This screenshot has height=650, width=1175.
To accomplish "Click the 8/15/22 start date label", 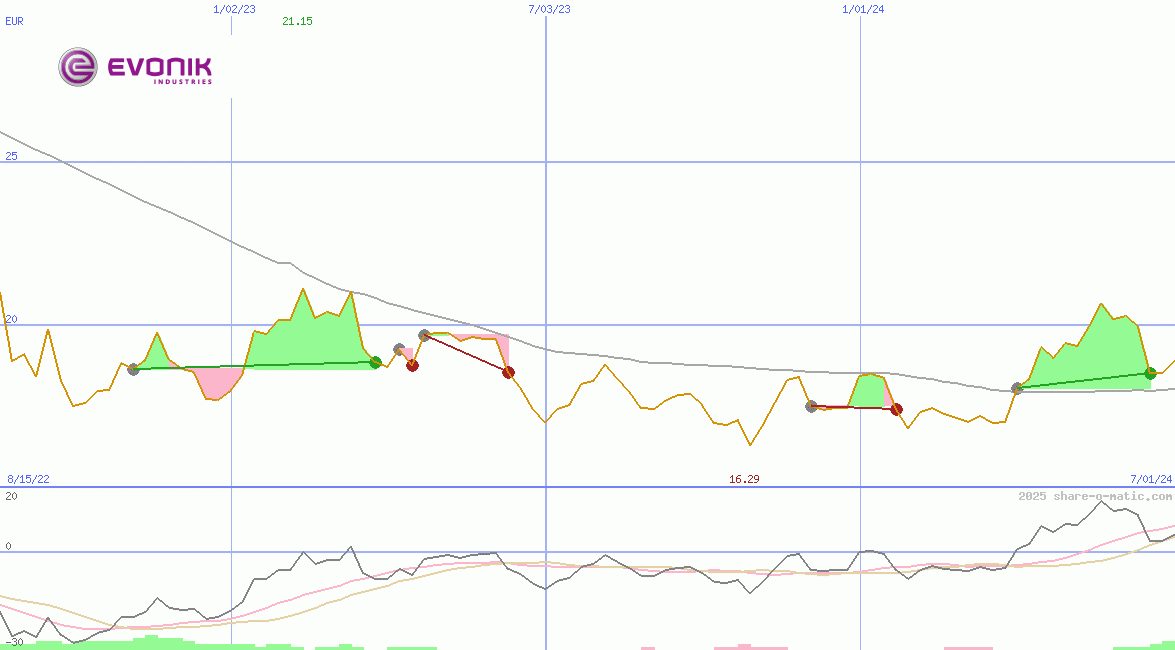I will pos(28,479).
